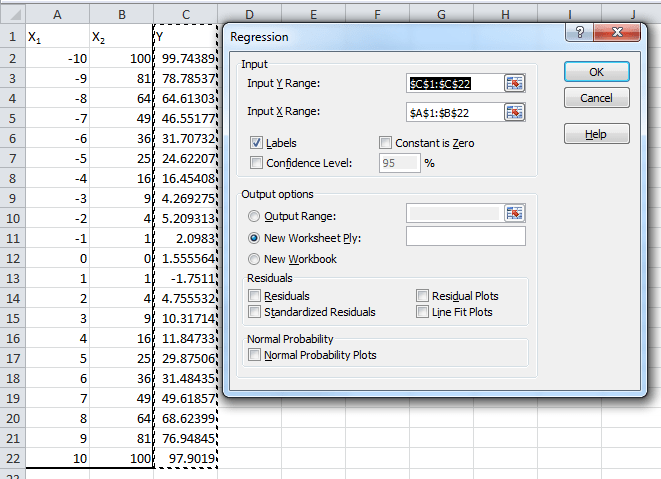This screenshot has width=661, height=479.
Task: Click cell C2 with value 99.74389
Action: pyautogui.click(x=185, y=58)
